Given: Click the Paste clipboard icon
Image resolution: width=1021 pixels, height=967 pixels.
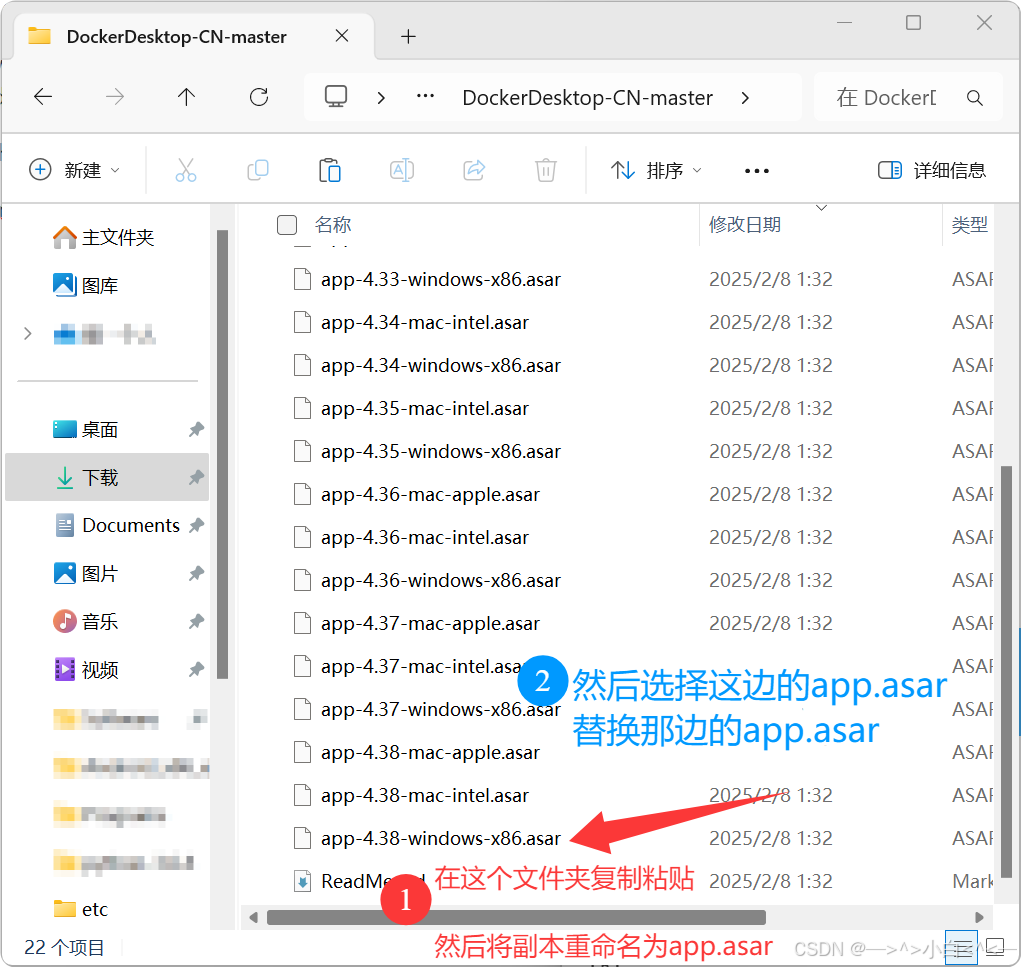Looking at the screenshot, I should click(329, 170).
